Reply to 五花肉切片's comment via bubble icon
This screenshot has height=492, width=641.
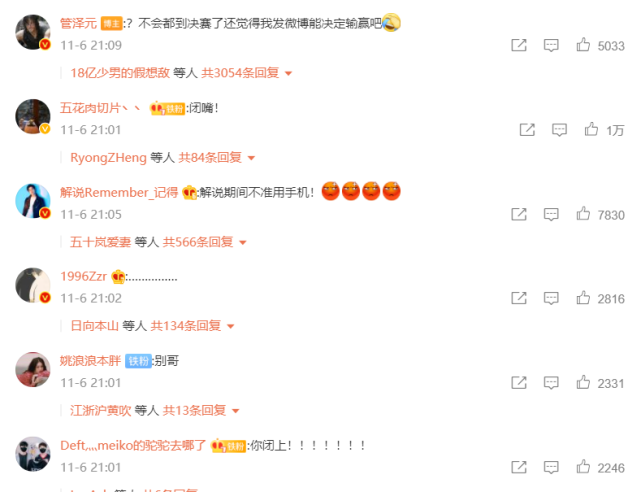559,130
